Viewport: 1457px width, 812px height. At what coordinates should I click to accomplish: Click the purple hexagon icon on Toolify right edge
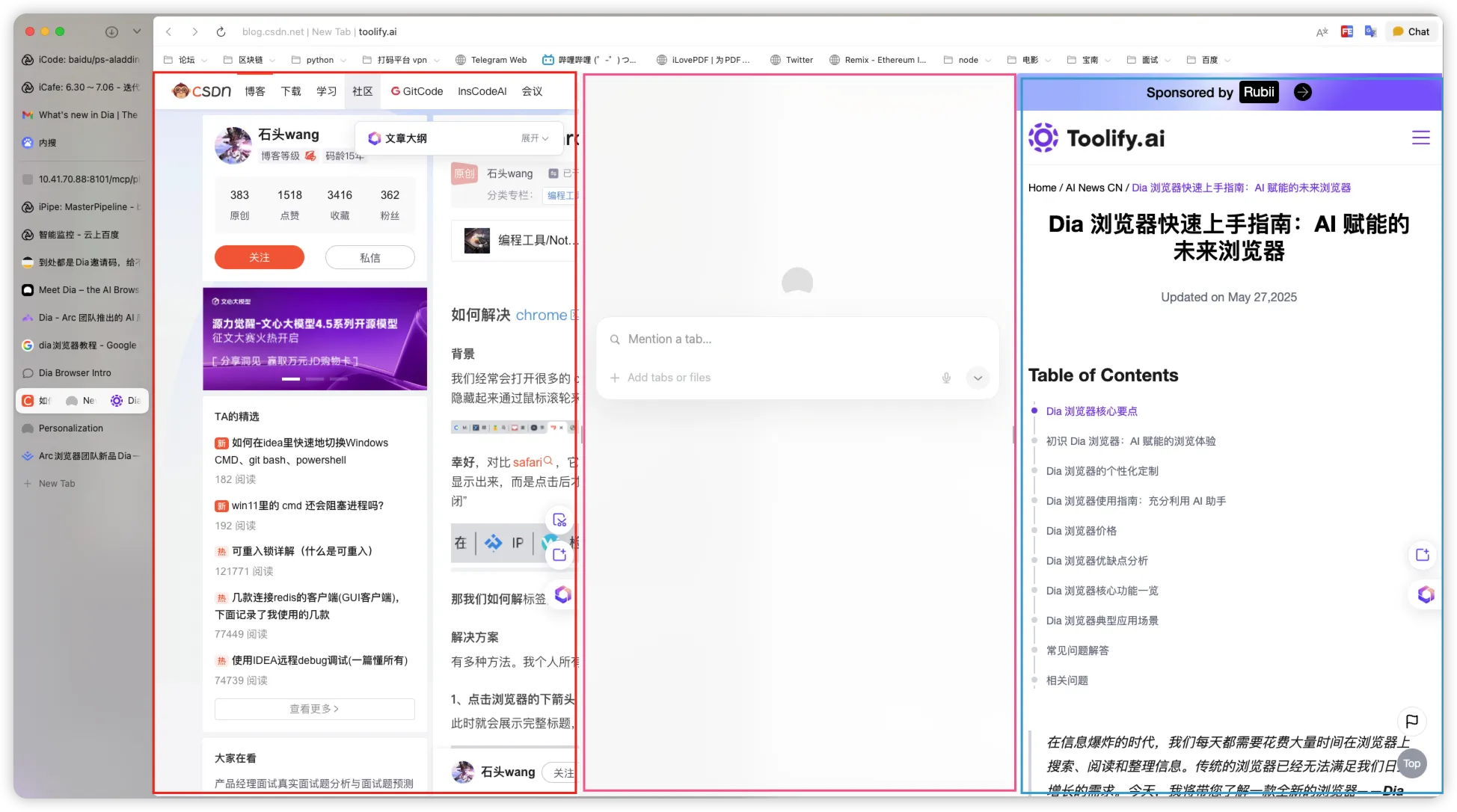pyautogui.click(x=1425, y=594)
